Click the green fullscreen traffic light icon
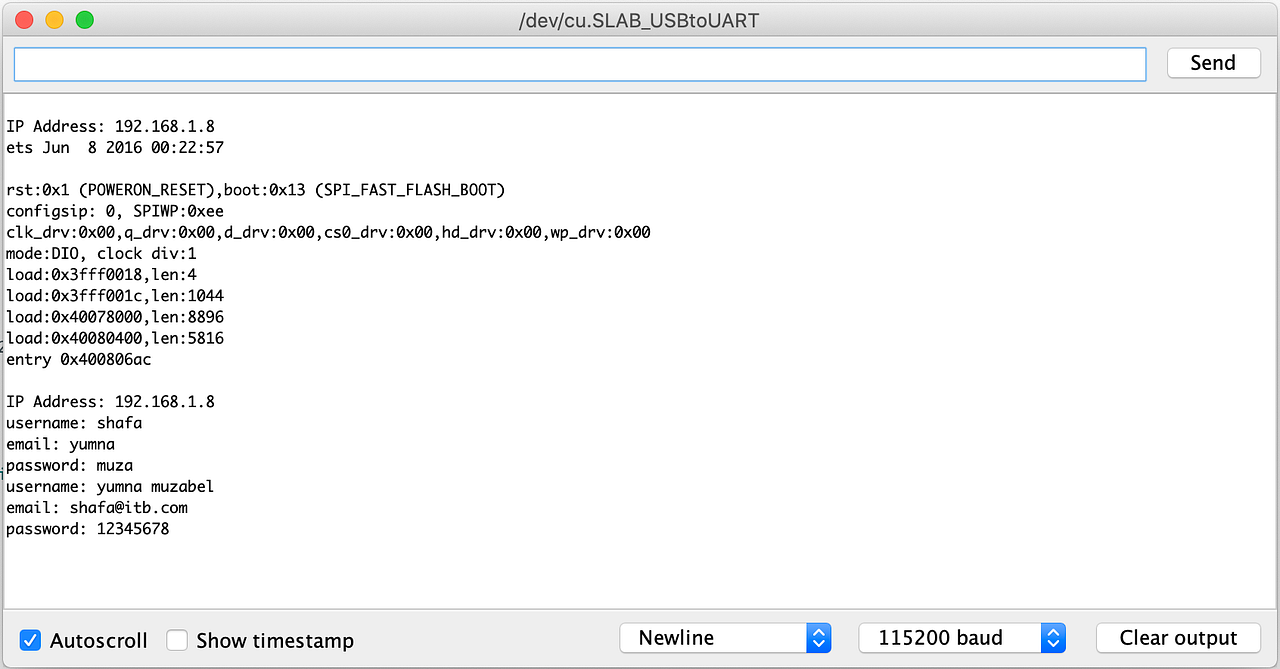 [x=85, y=19]
